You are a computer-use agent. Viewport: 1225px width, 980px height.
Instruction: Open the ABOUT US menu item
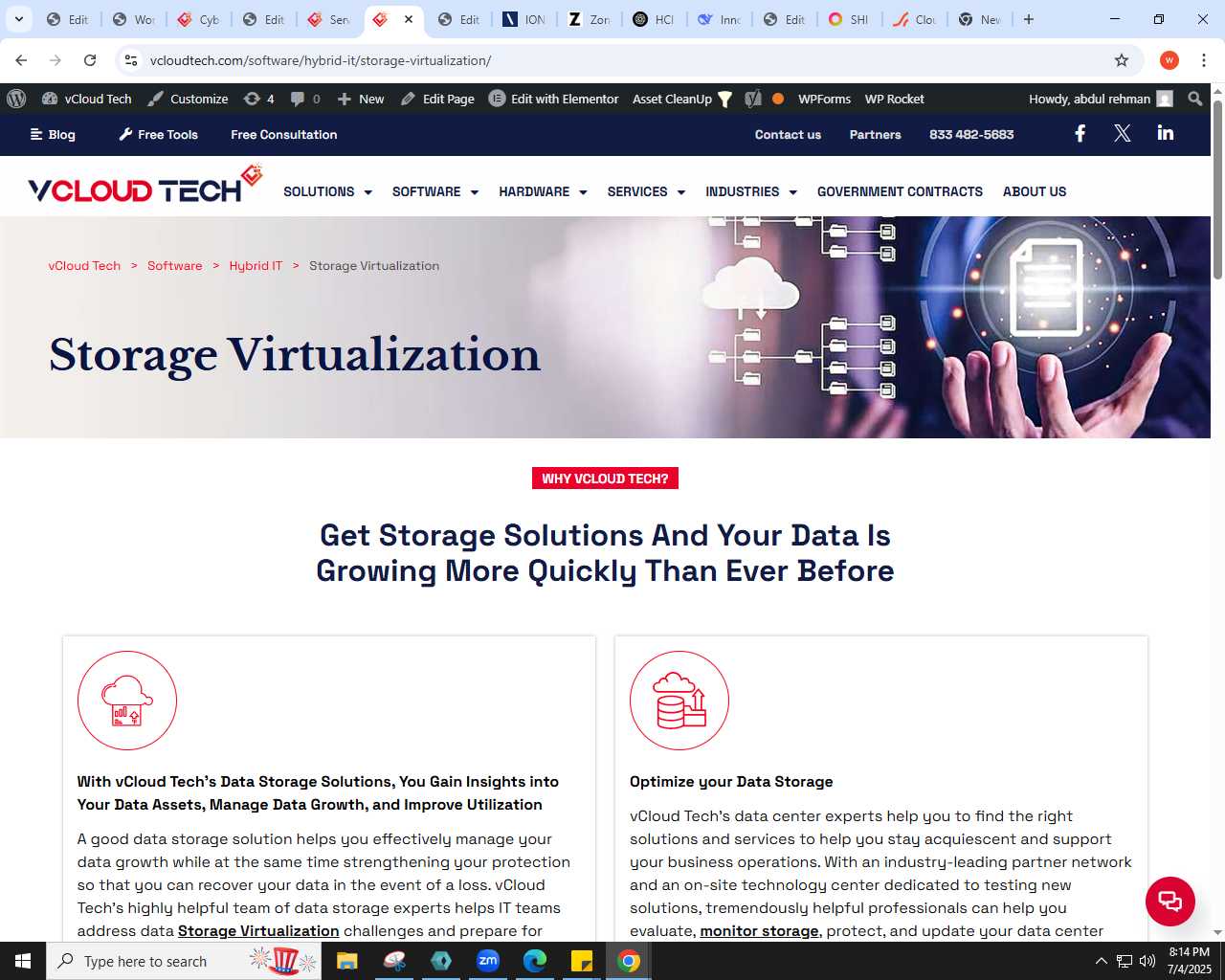pyautogui.click(x=1035, y=191)
